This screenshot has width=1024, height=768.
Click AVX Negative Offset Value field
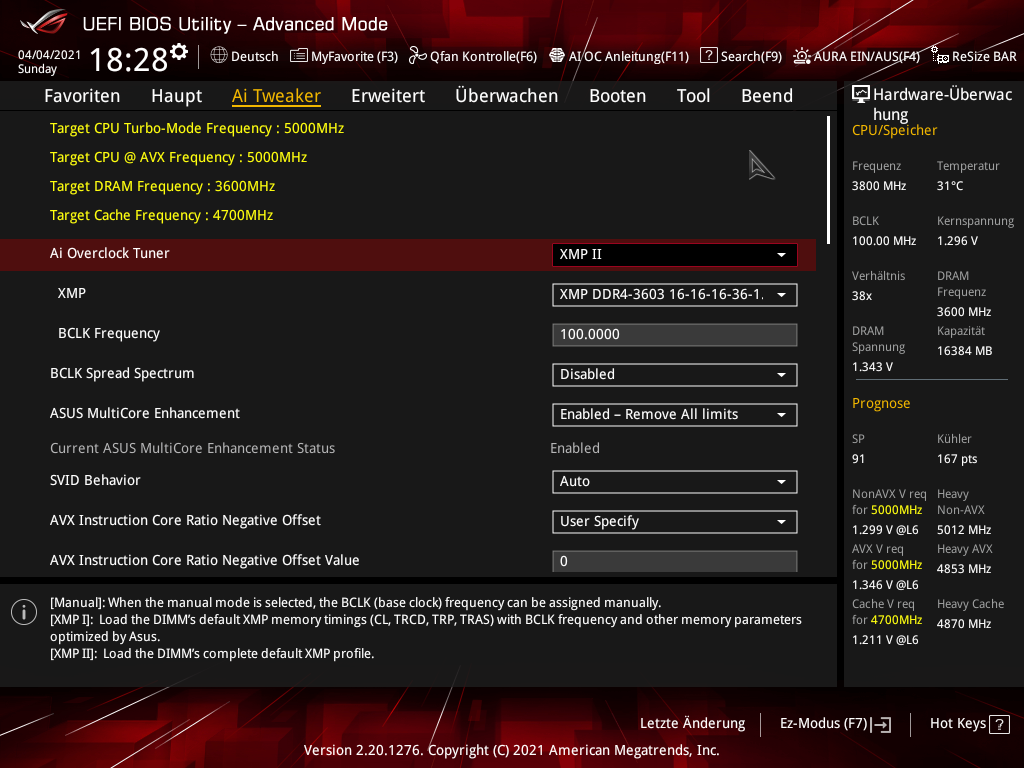click(x=675, y=561)
